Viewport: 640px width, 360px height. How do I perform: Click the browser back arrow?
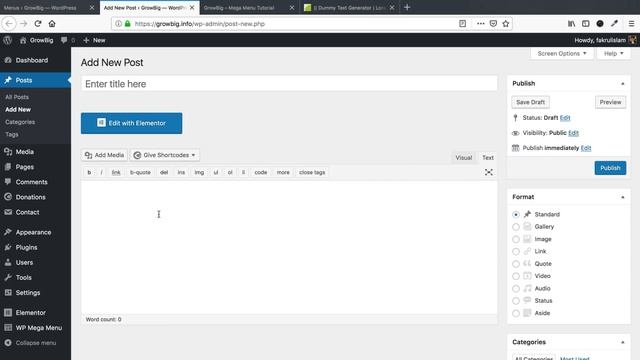[x=9, y=24]
